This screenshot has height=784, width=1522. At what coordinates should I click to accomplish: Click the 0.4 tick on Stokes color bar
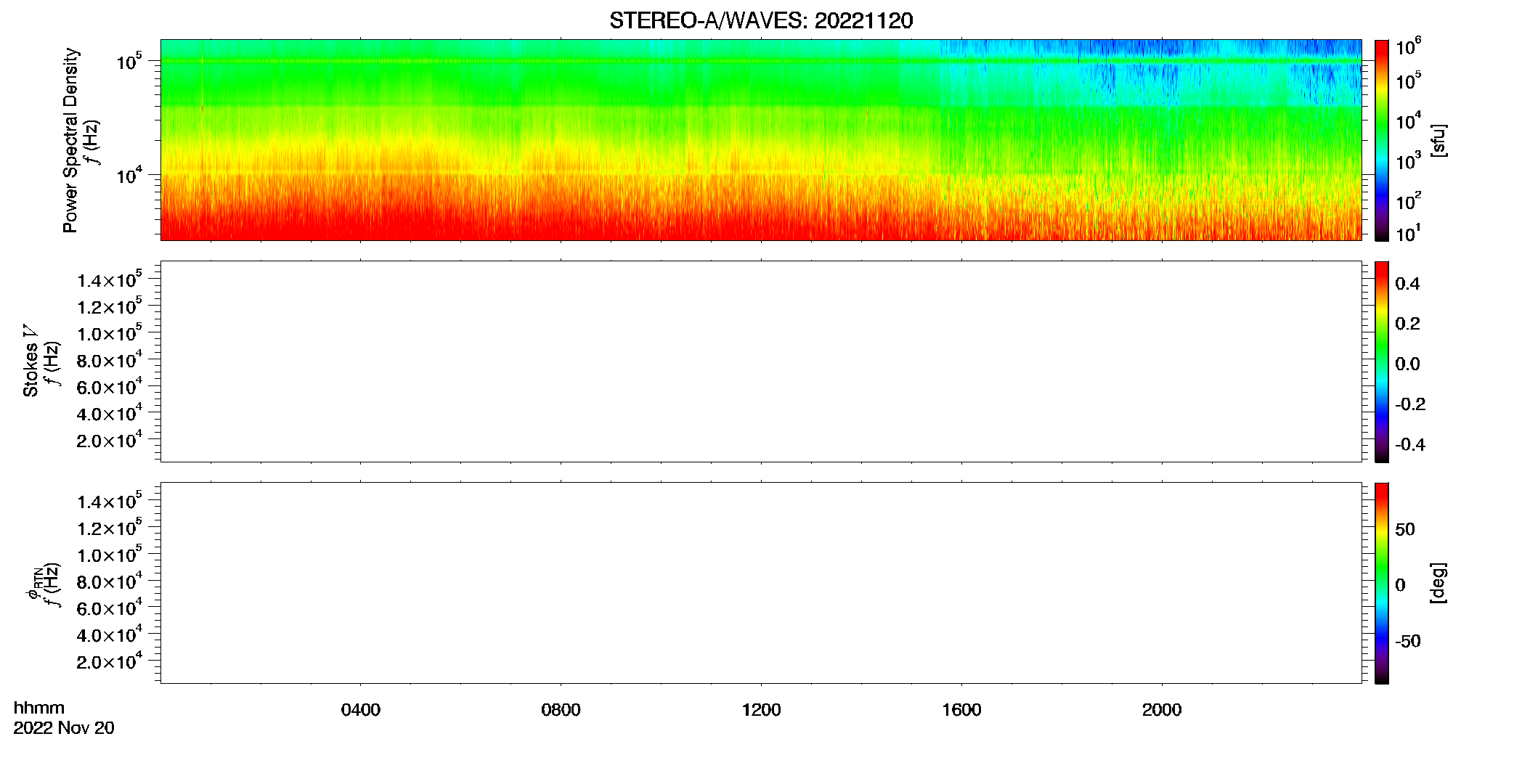point(1407,284)
